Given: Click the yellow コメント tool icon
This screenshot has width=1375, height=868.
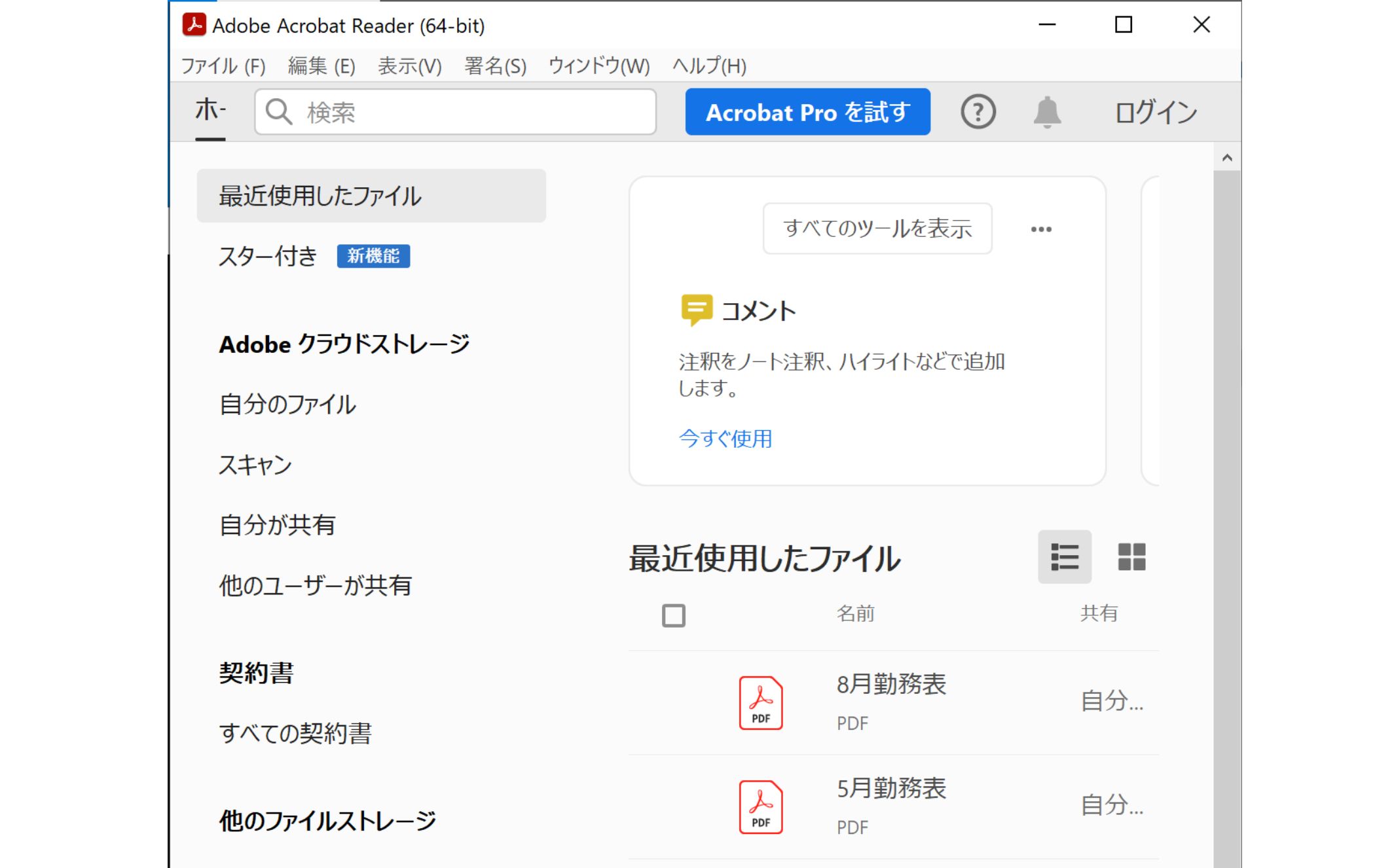Looking at the screenshot, I should (x=697, y=310).
